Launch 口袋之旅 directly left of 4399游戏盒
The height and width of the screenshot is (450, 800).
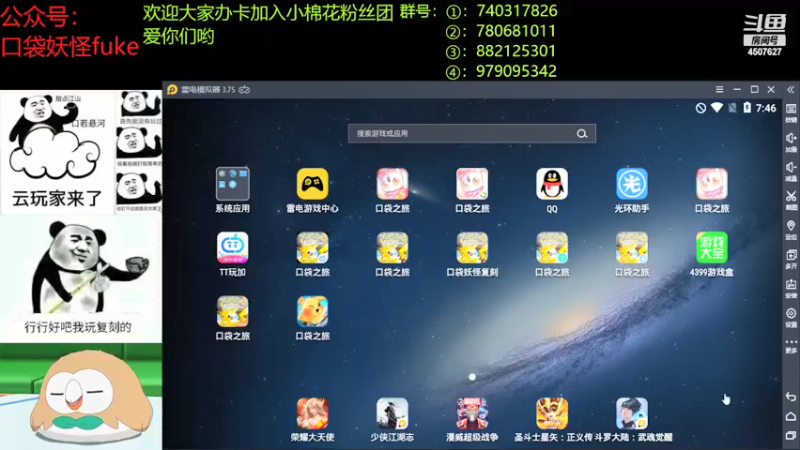(x=632, y=247)
